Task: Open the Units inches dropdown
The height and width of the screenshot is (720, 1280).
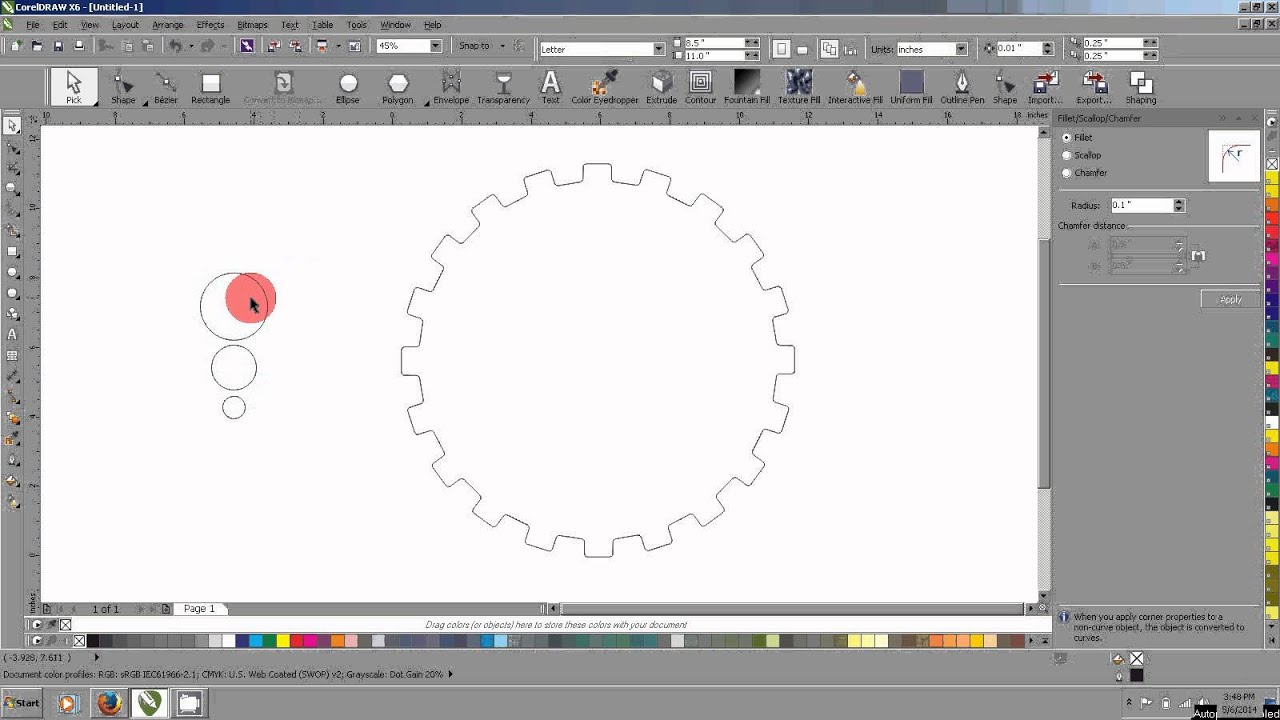Action: click(x=960, y=49)
